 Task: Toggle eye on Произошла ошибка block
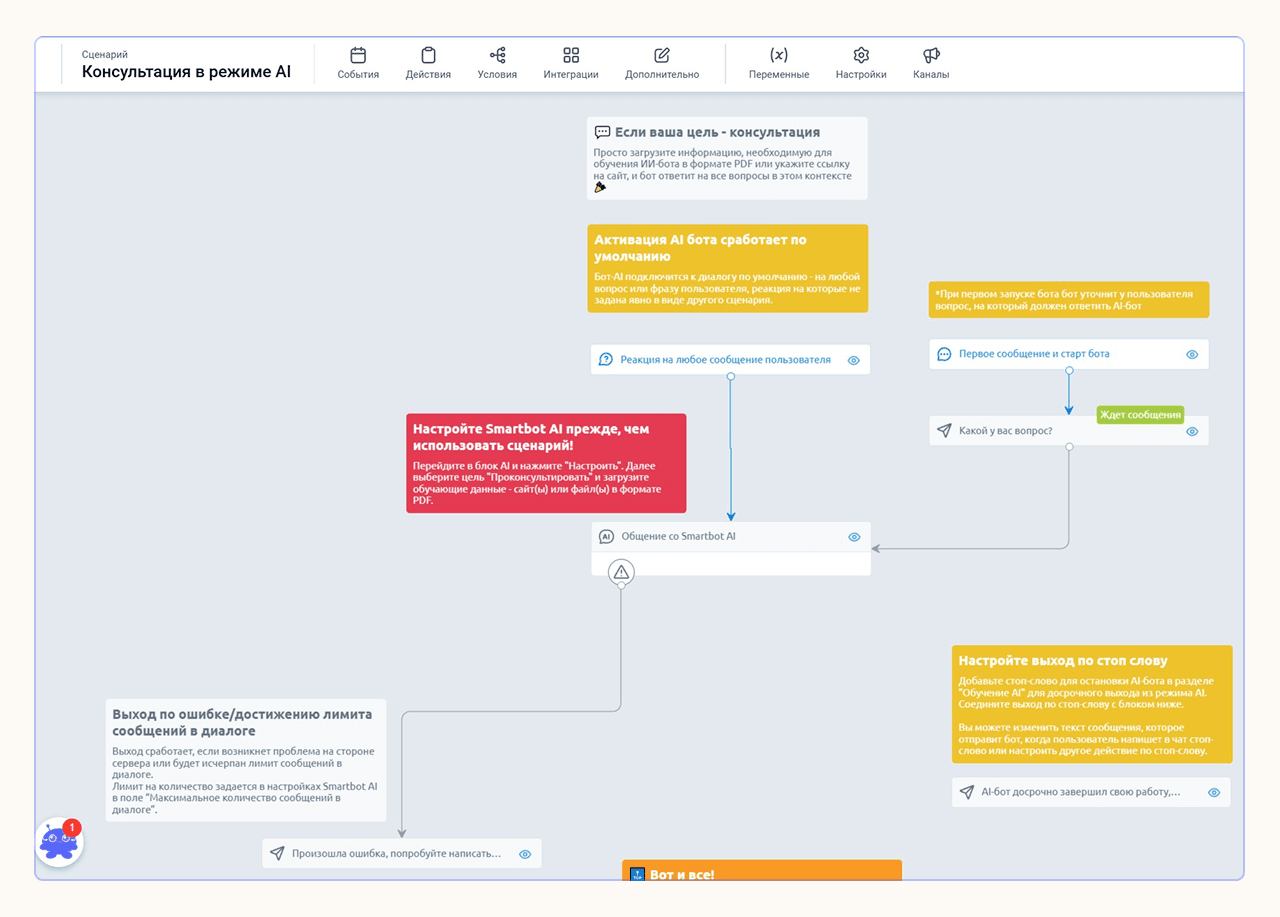tap(525, 854)
